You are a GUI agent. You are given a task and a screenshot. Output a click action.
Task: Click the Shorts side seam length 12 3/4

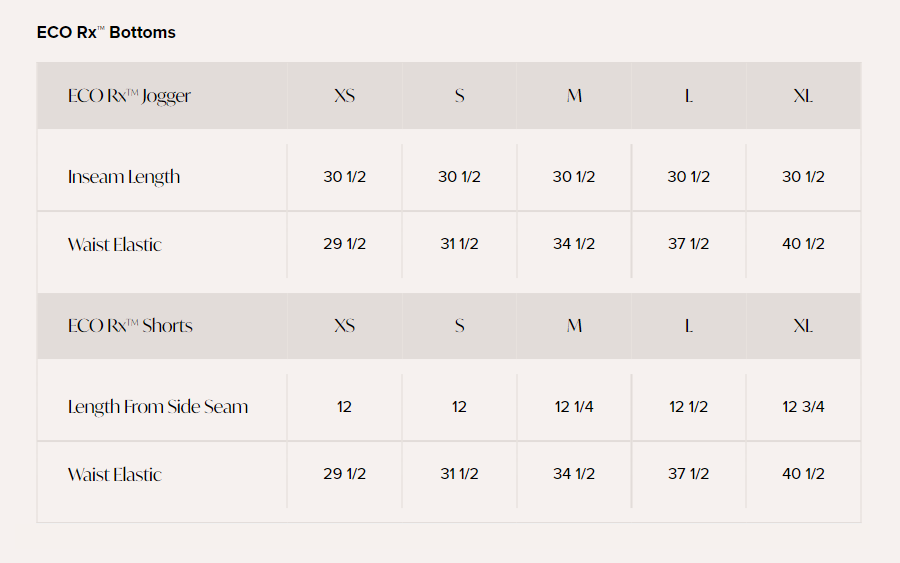point(803,407)
